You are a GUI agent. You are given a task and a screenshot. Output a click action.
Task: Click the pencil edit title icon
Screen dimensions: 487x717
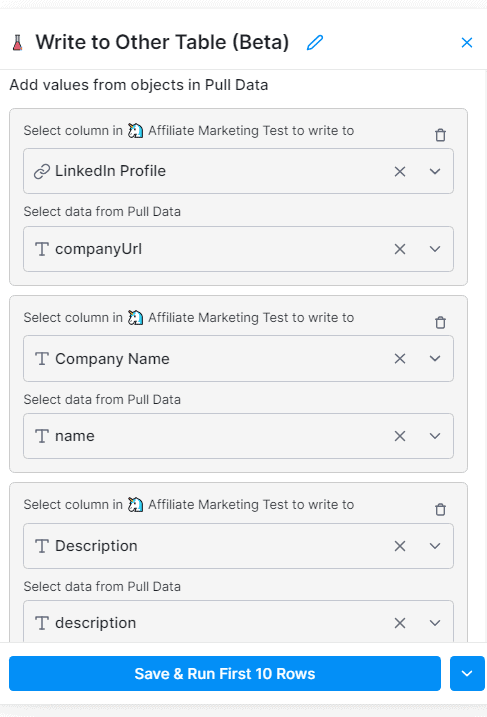coord(315,43)
